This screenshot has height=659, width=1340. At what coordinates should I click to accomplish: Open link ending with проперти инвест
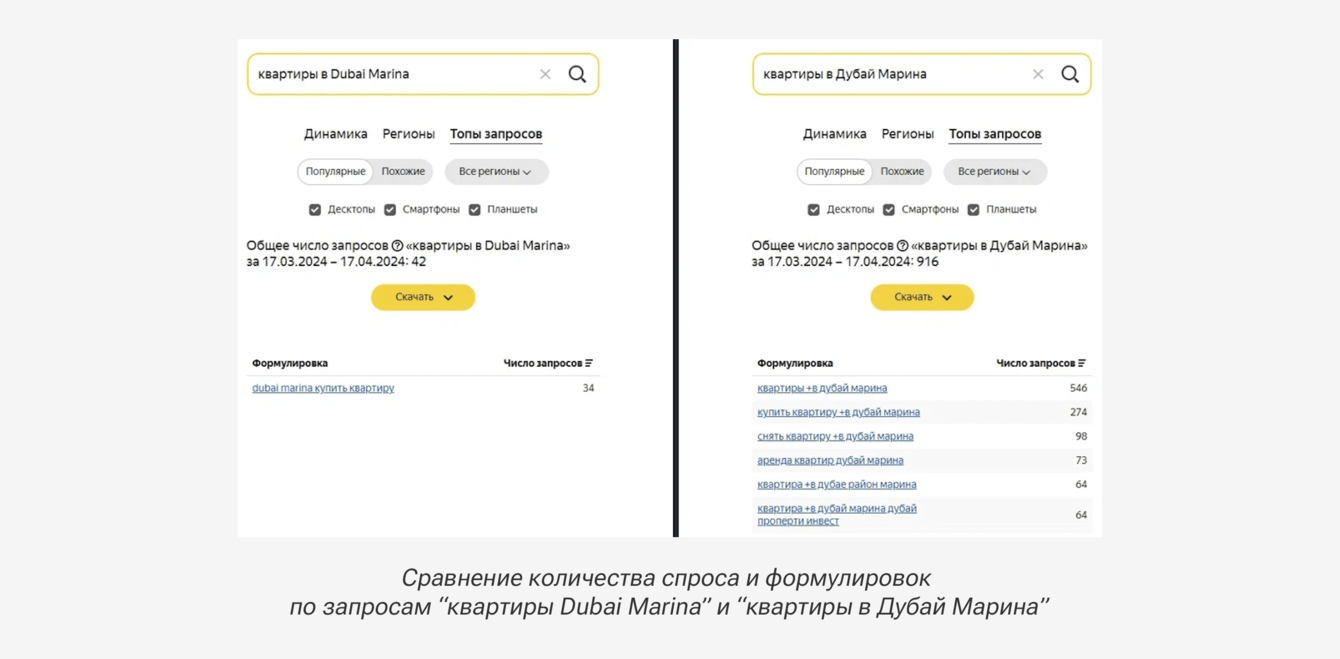[837, 514]
